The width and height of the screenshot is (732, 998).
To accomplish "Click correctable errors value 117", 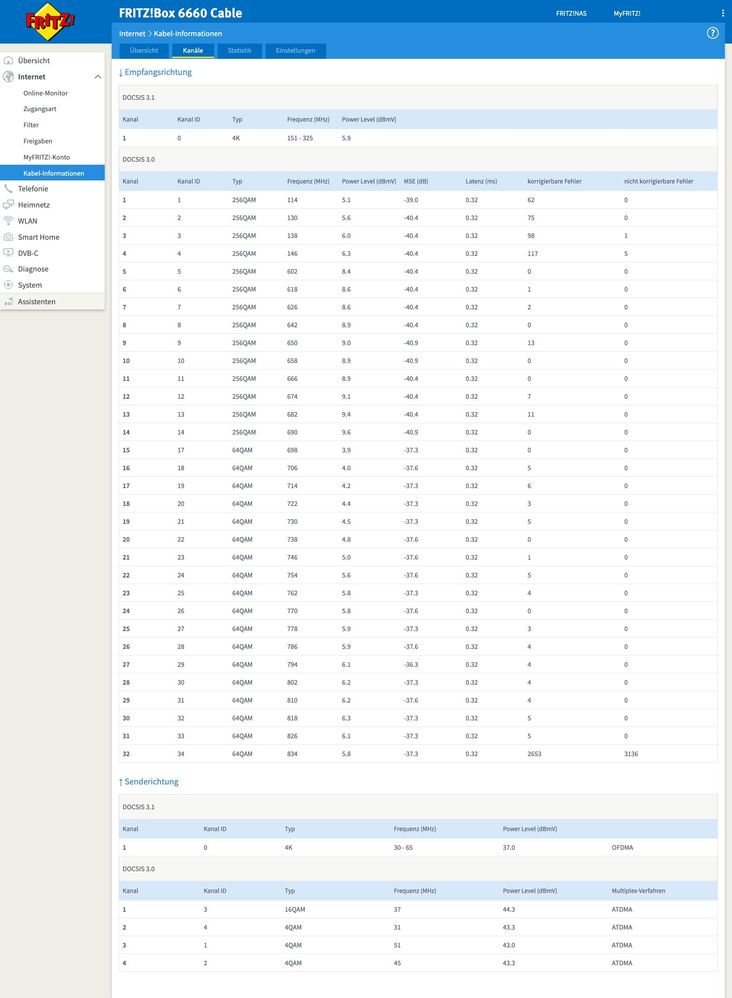I will pos(532,253).
